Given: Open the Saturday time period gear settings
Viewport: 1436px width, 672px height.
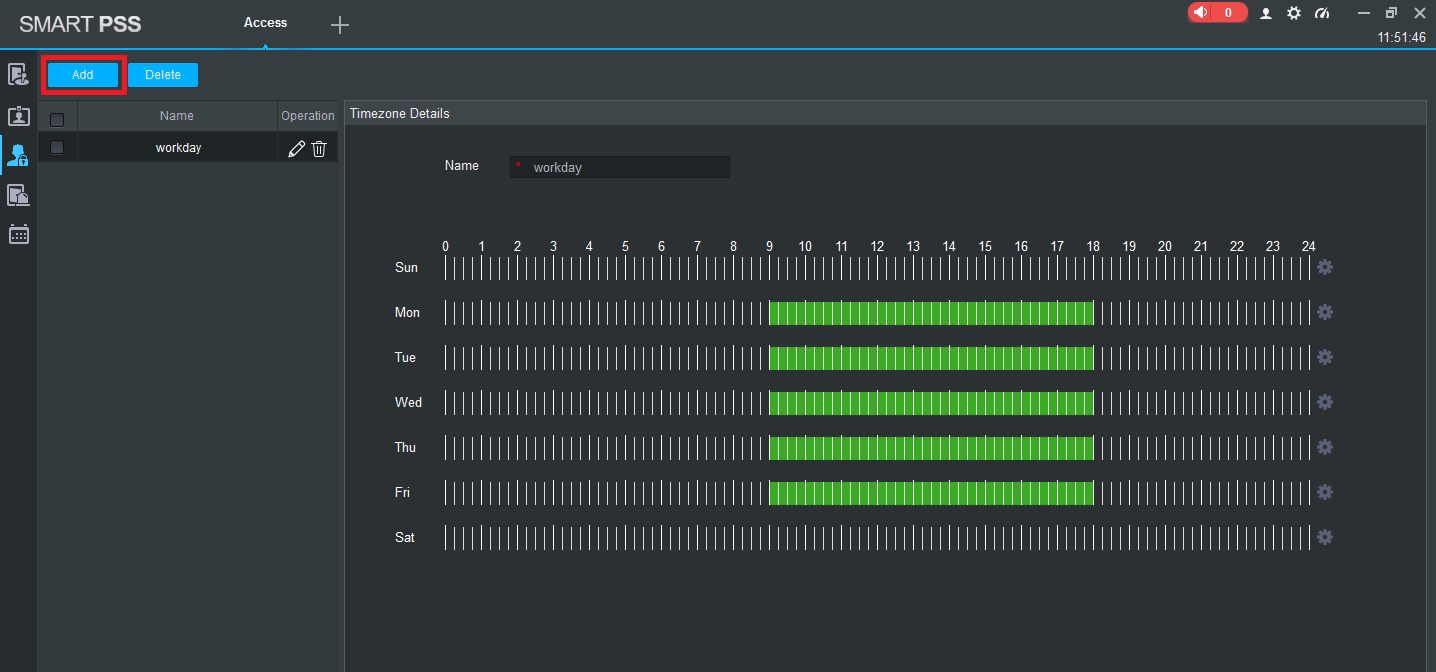Looking at the screenshot, I should [x=1325, y=537].
